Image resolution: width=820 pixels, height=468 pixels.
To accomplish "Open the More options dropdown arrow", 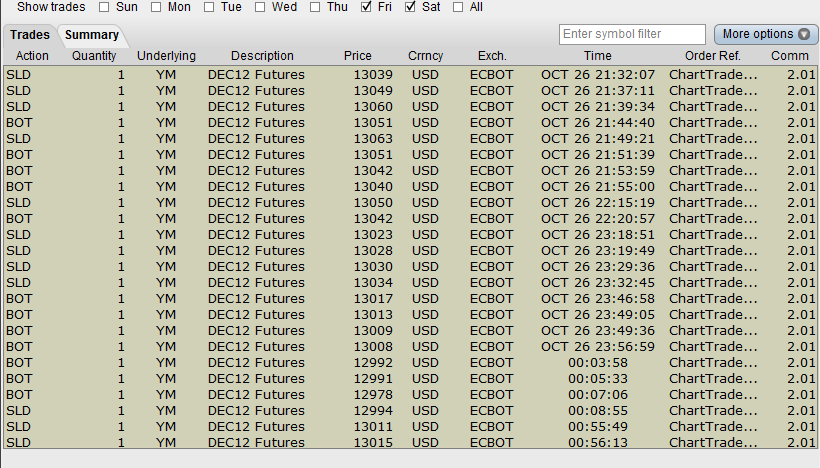I will pos(804,35).
